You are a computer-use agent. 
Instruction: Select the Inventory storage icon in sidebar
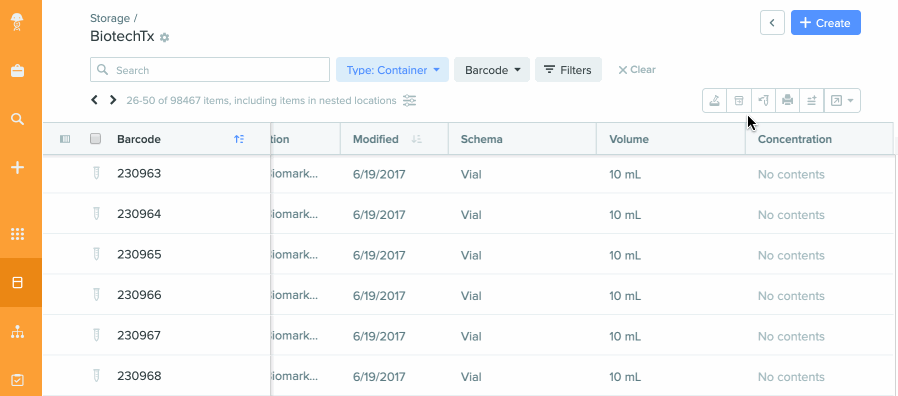pyautogui.click(x=18, y=283)
